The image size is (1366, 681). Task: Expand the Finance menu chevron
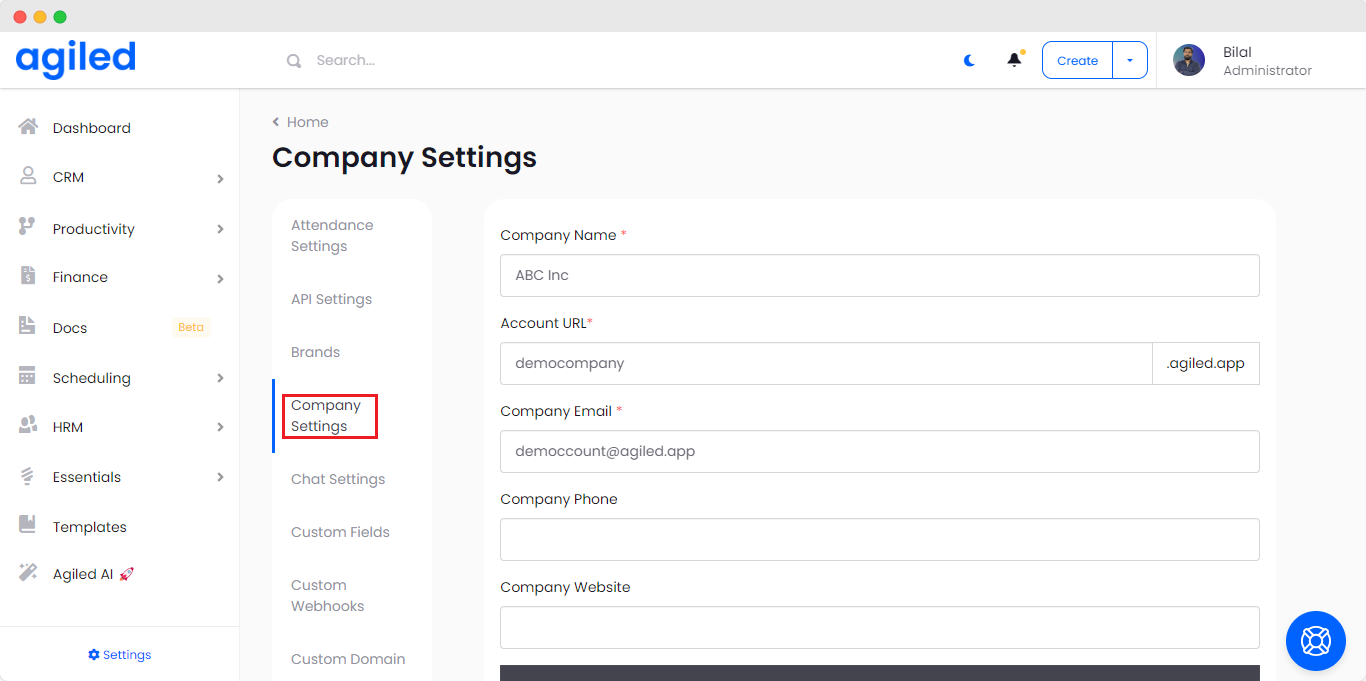[220, 278]
